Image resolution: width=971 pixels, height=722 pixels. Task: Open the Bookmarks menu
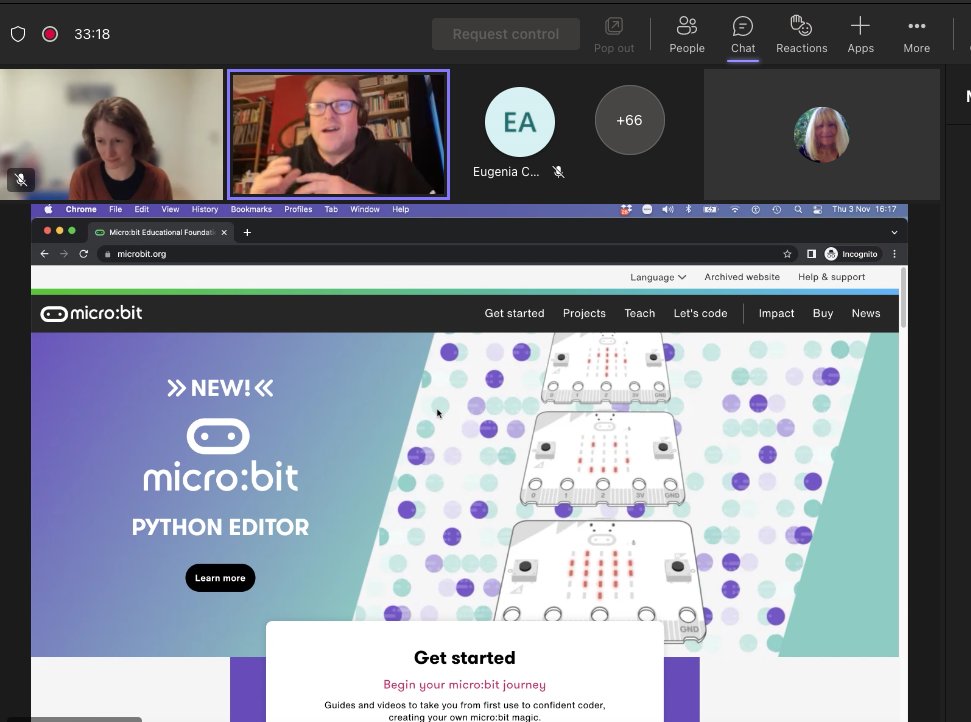tap(251, 209)
